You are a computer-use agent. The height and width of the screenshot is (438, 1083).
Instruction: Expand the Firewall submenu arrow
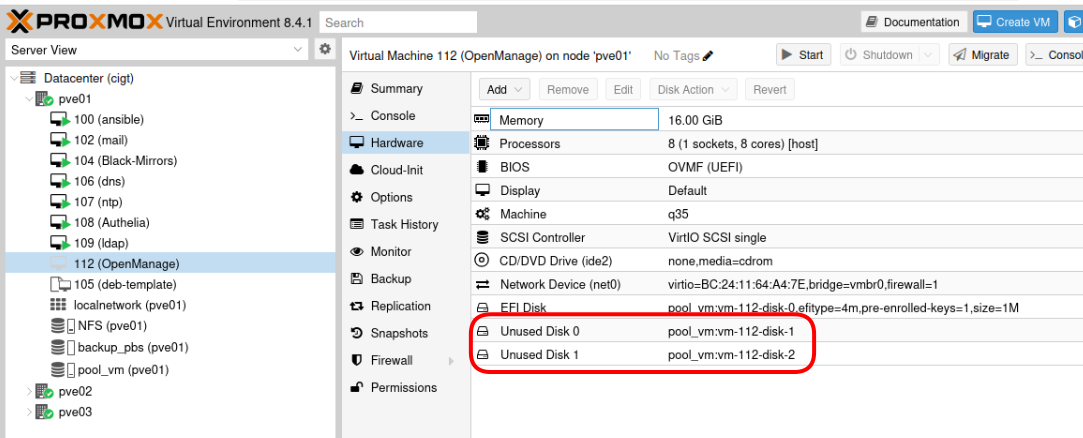450,361
